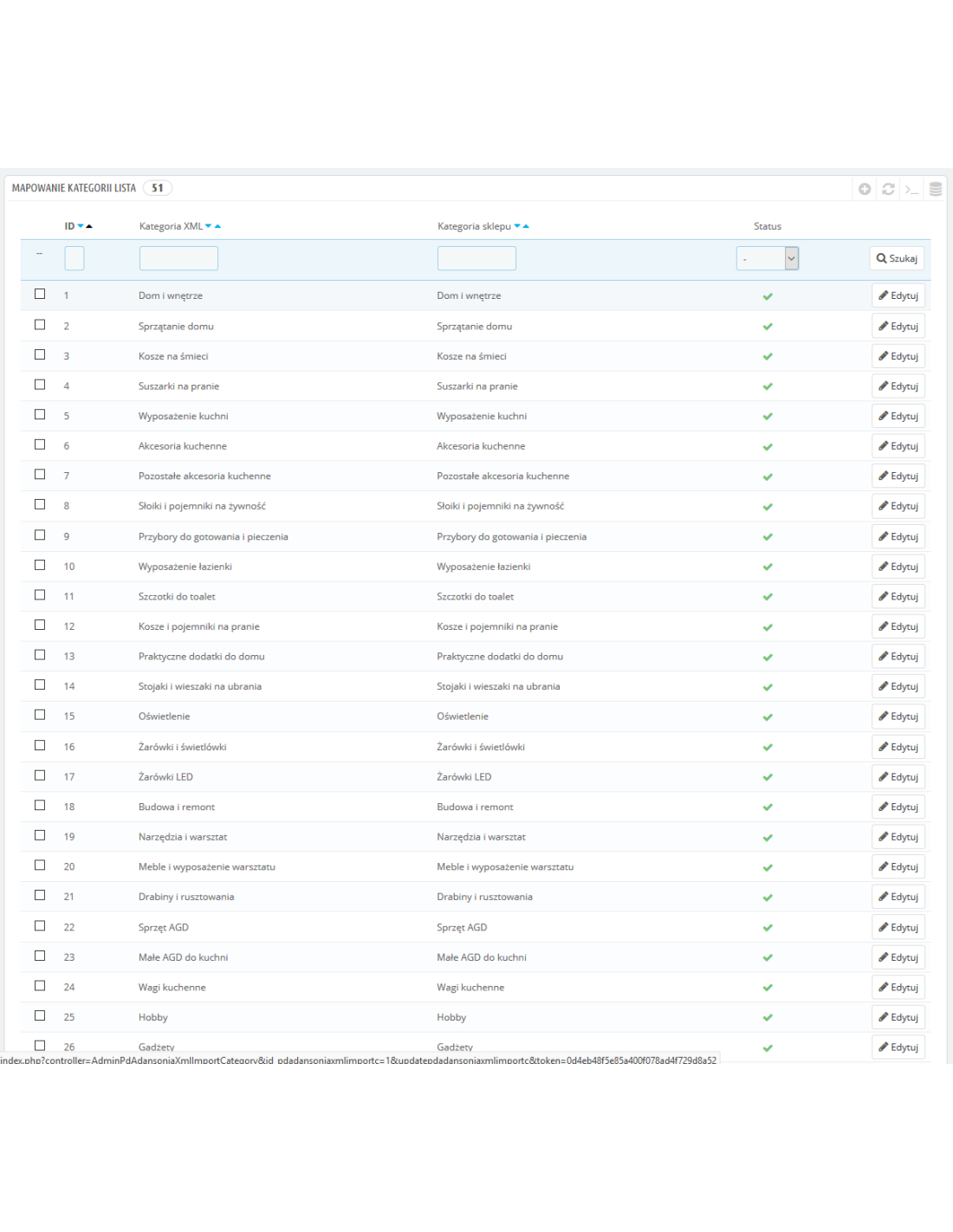
Task: Sort Kategoria XML descending arrow
Action: tap(209, 226)
